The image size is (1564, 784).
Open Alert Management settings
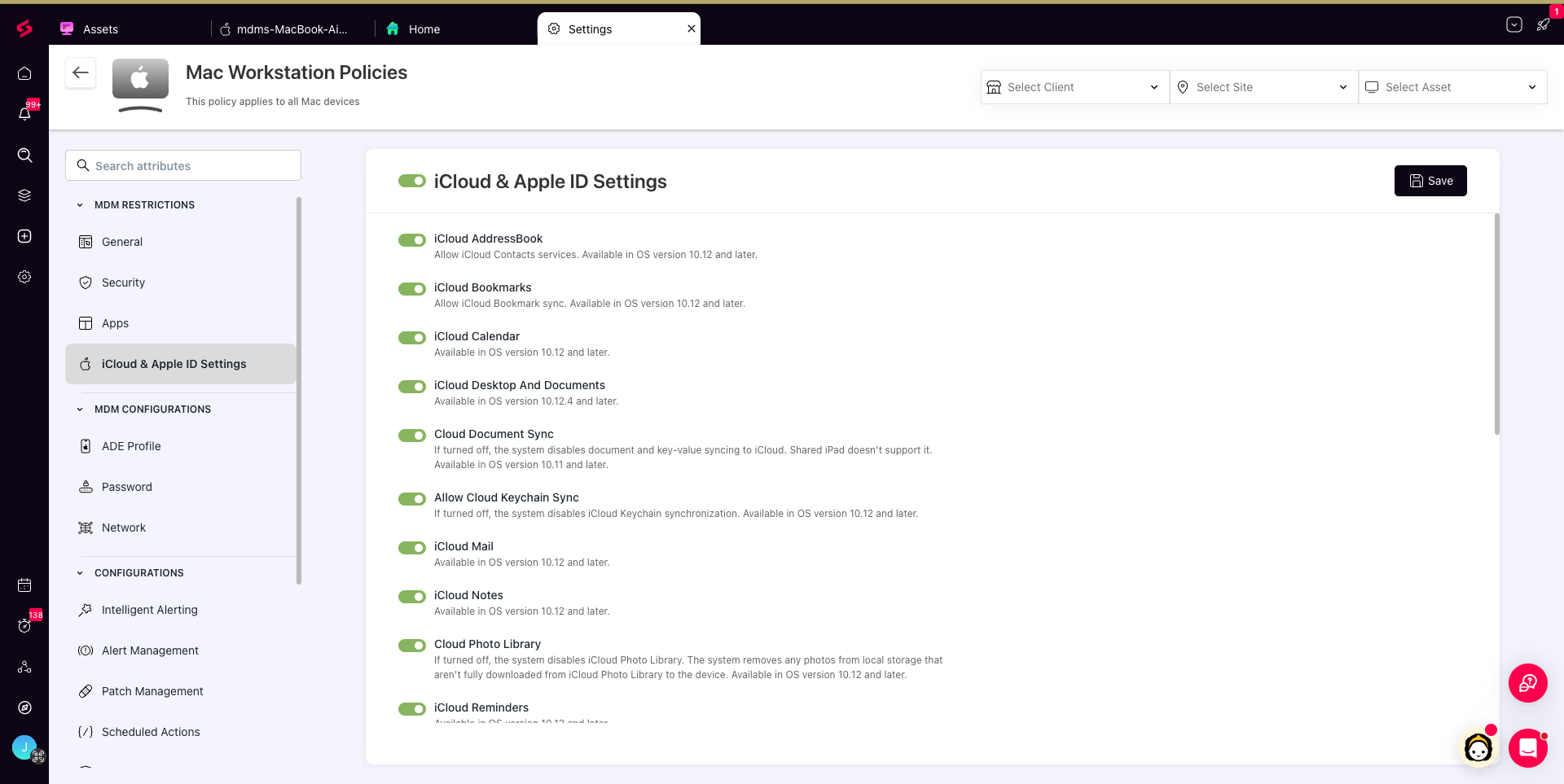[x=181, y=650]
